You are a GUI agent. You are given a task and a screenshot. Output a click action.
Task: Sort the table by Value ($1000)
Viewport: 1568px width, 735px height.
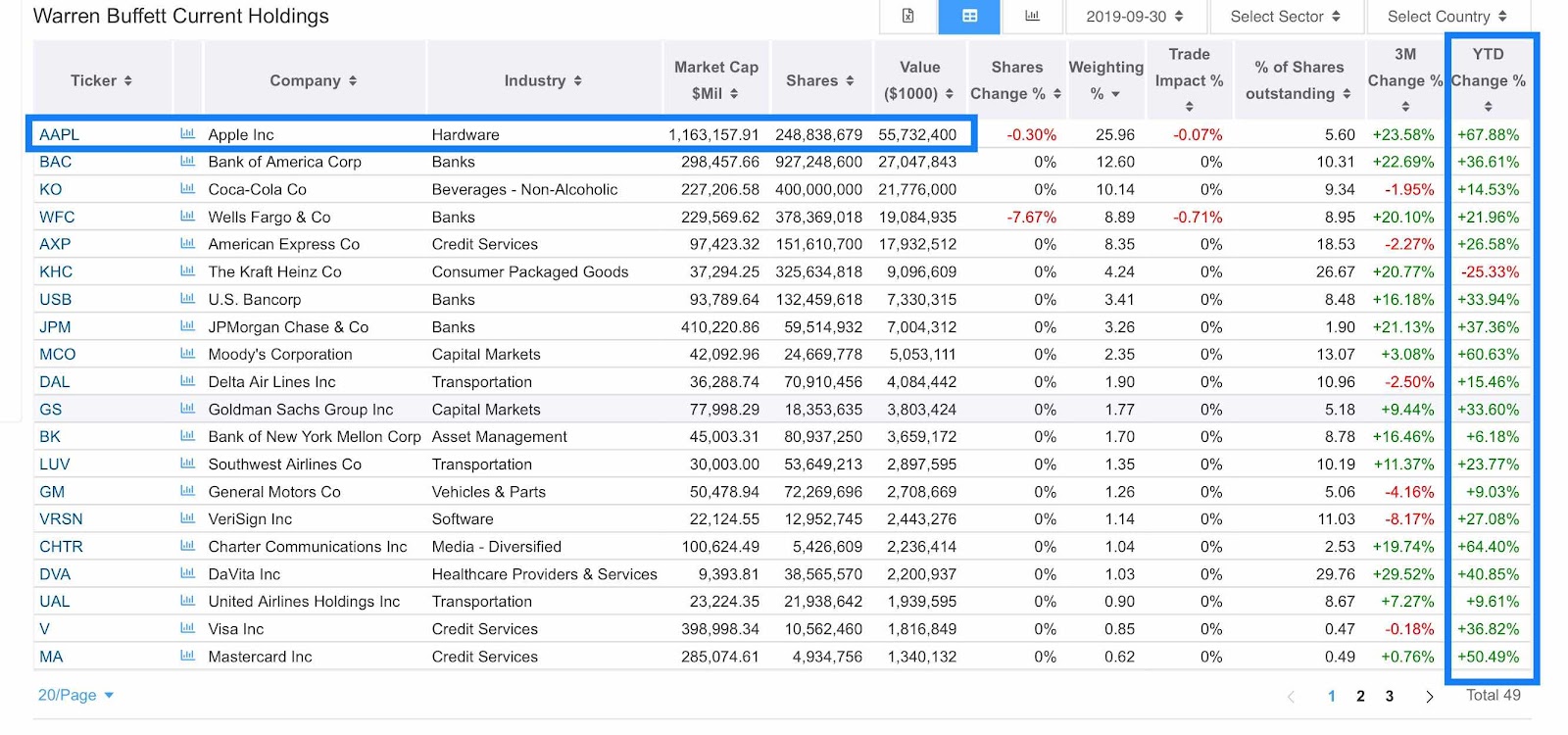(919, 80)
